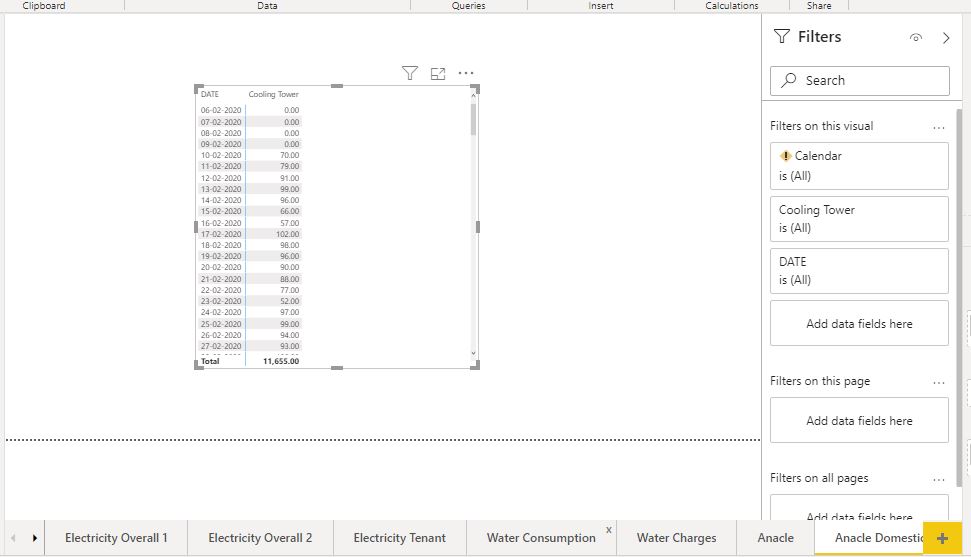Open the Water Charges page tab

676,538
